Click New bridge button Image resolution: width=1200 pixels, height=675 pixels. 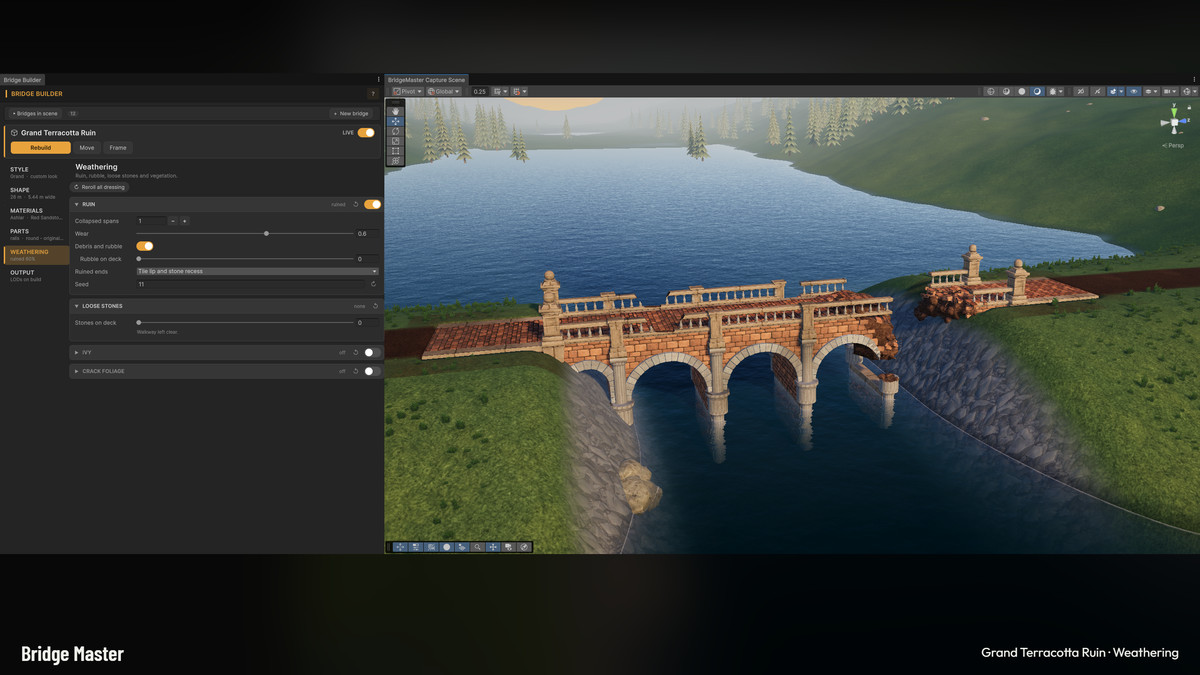click(x=352, y=114)
